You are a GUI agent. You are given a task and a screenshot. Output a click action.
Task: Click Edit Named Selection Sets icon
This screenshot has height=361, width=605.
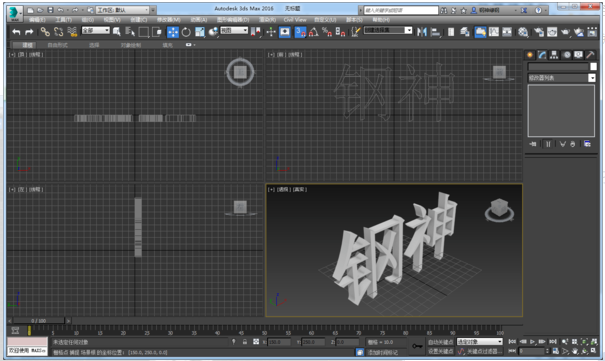tap(355, 32)
